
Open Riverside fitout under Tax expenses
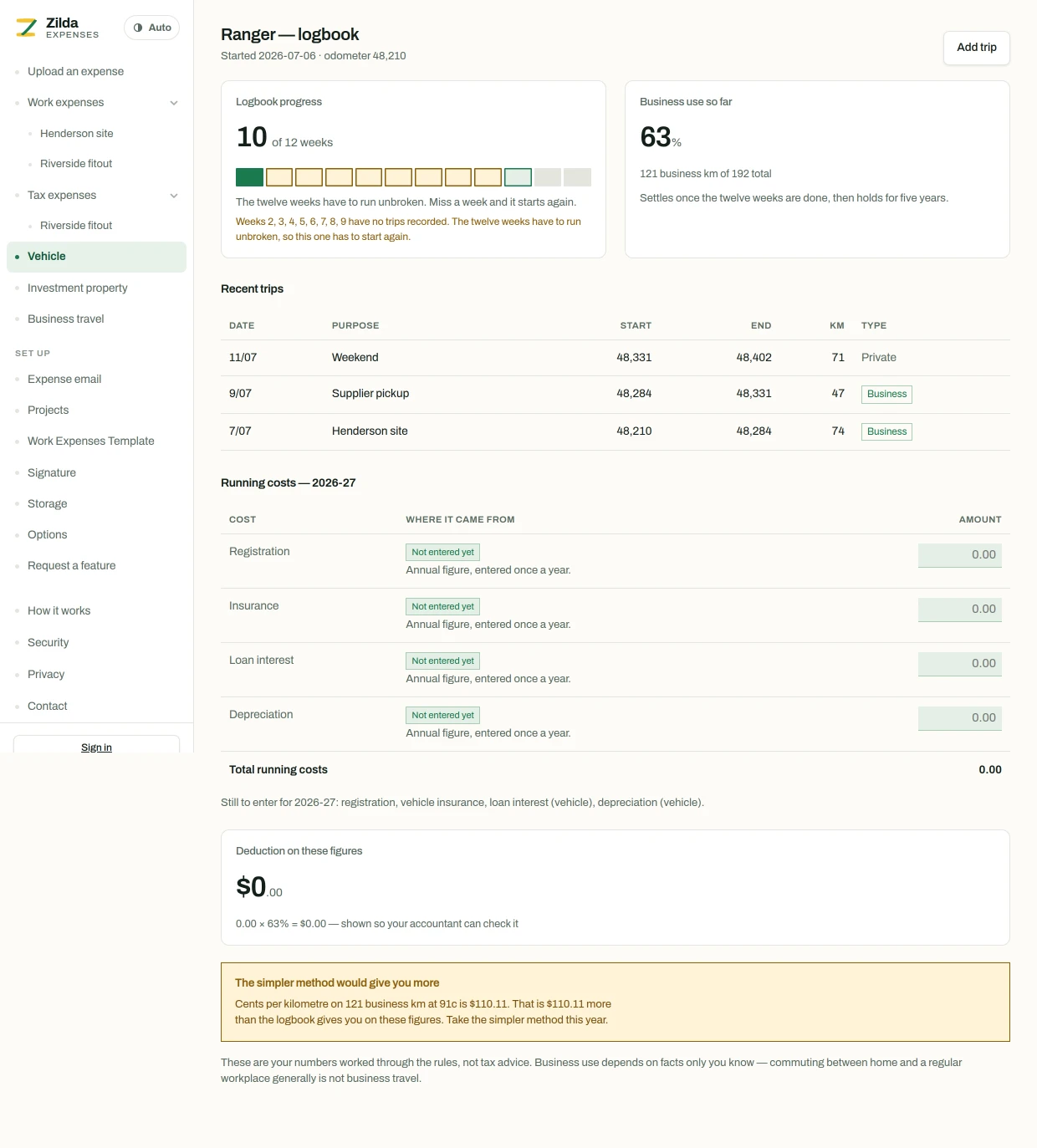(x=76, y=226)
